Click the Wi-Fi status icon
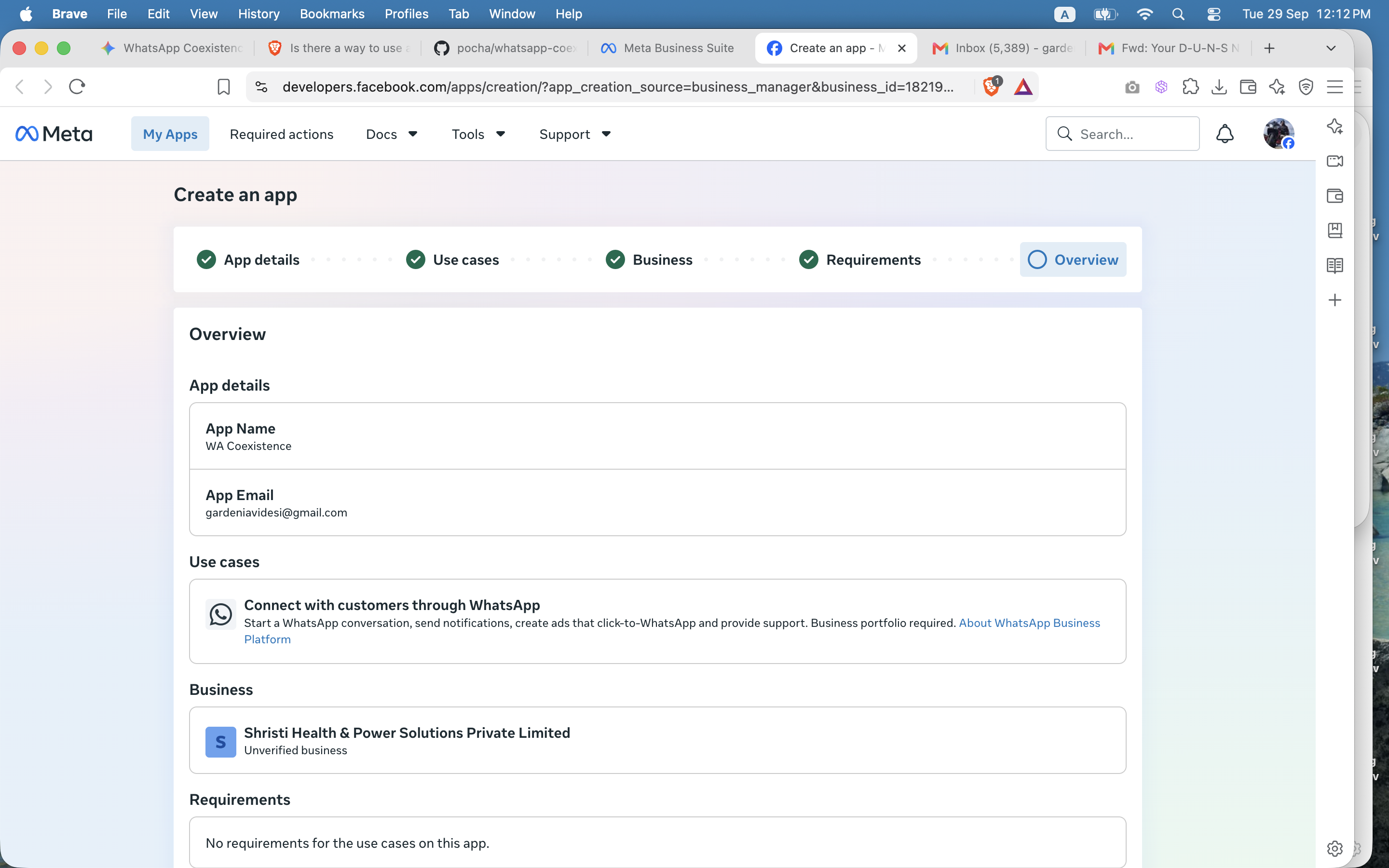 pos(1144,14)
